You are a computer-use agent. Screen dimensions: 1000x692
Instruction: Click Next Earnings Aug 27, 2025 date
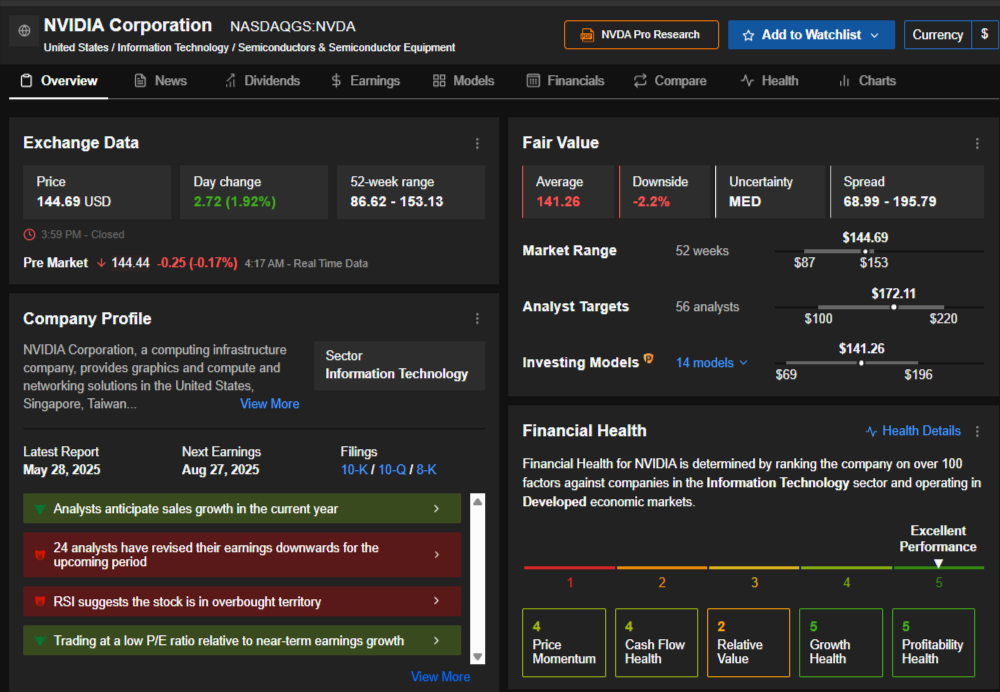tap(221, 470)
